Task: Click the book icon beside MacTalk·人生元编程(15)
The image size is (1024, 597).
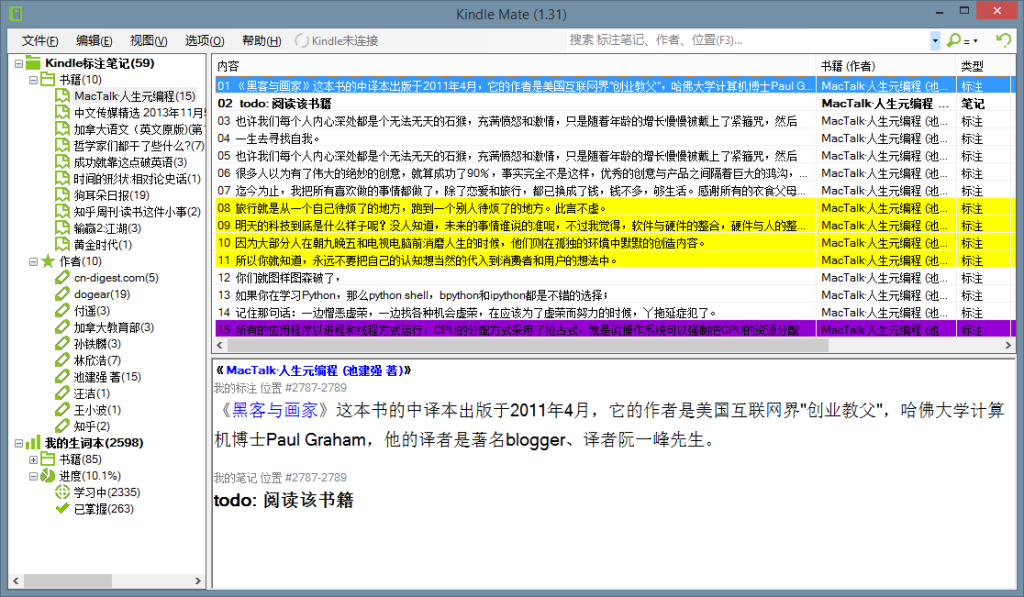Action: [x=62, y=96]
